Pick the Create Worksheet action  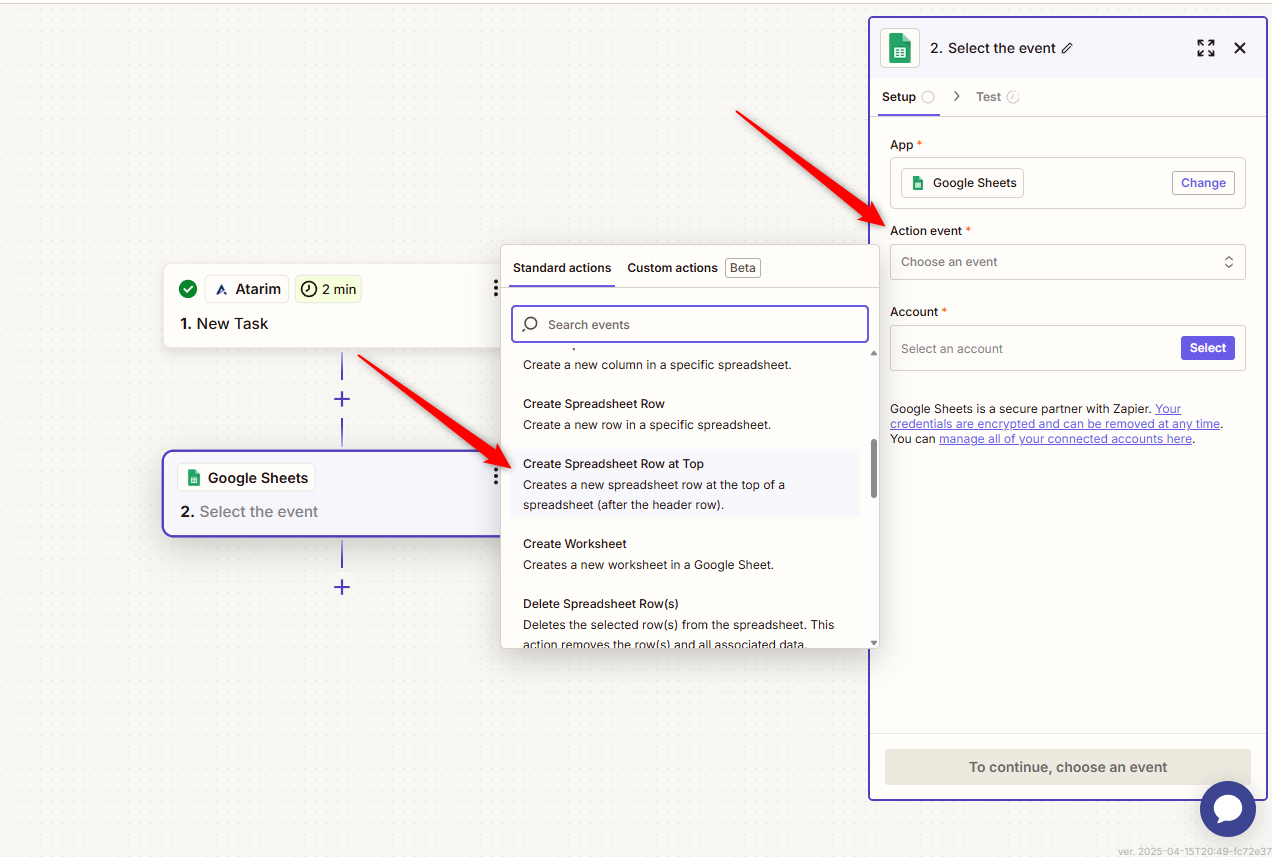click(x=575, y=544)
